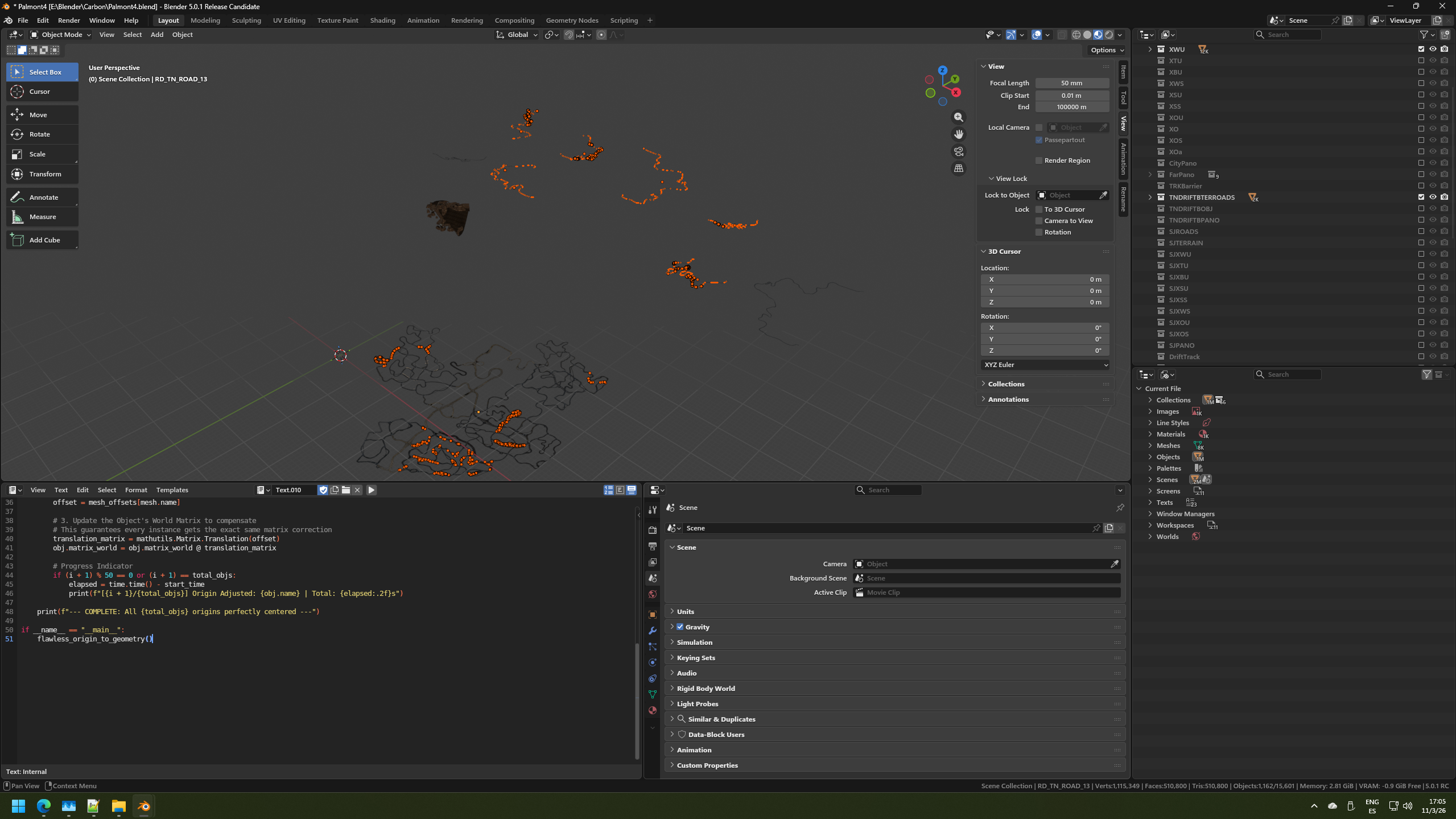Viewport: 1456px width, 819px height.
Task: Activate the Annotate tool
Action: [43, 197]
